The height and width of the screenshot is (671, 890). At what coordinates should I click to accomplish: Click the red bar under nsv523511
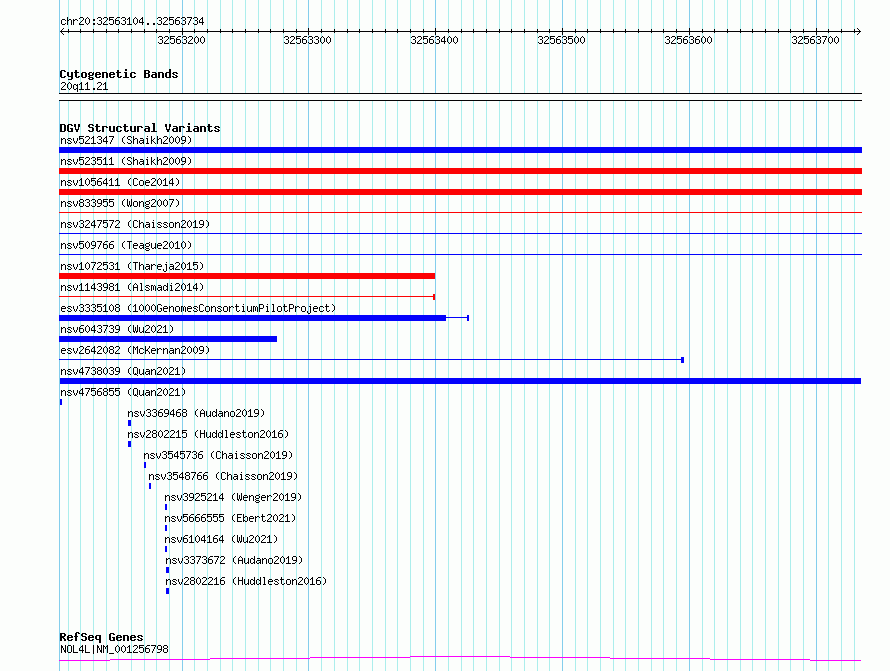460,171
